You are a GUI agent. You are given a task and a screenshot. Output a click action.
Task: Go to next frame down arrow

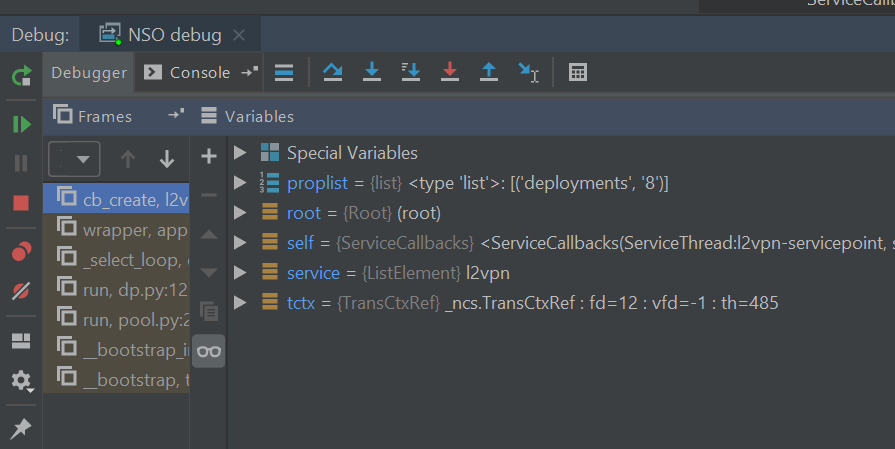(167, 159)
